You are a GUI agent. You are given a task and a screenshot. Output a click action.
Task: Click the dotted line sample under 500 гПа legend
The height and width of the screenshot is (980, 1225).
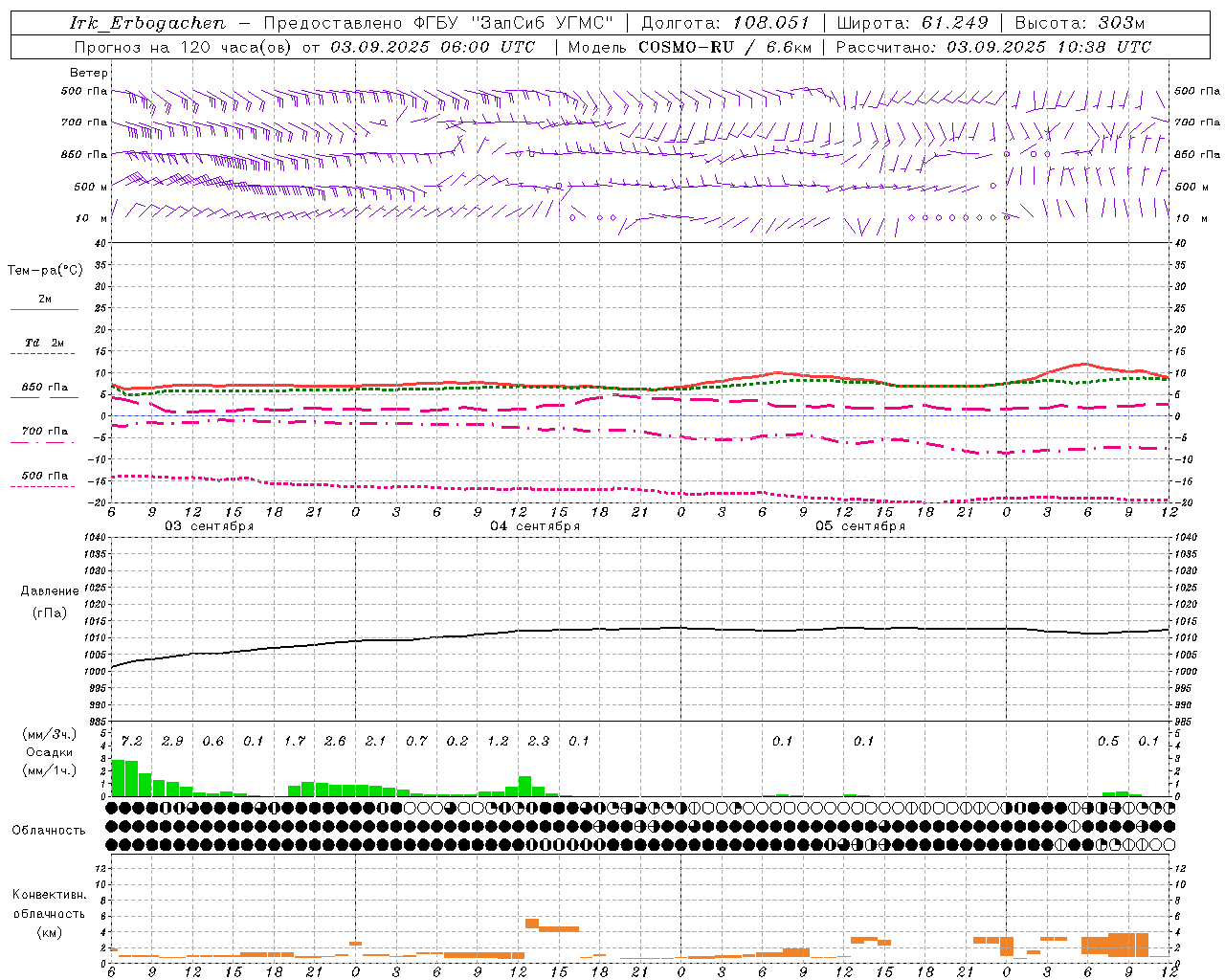pos(44,487)
